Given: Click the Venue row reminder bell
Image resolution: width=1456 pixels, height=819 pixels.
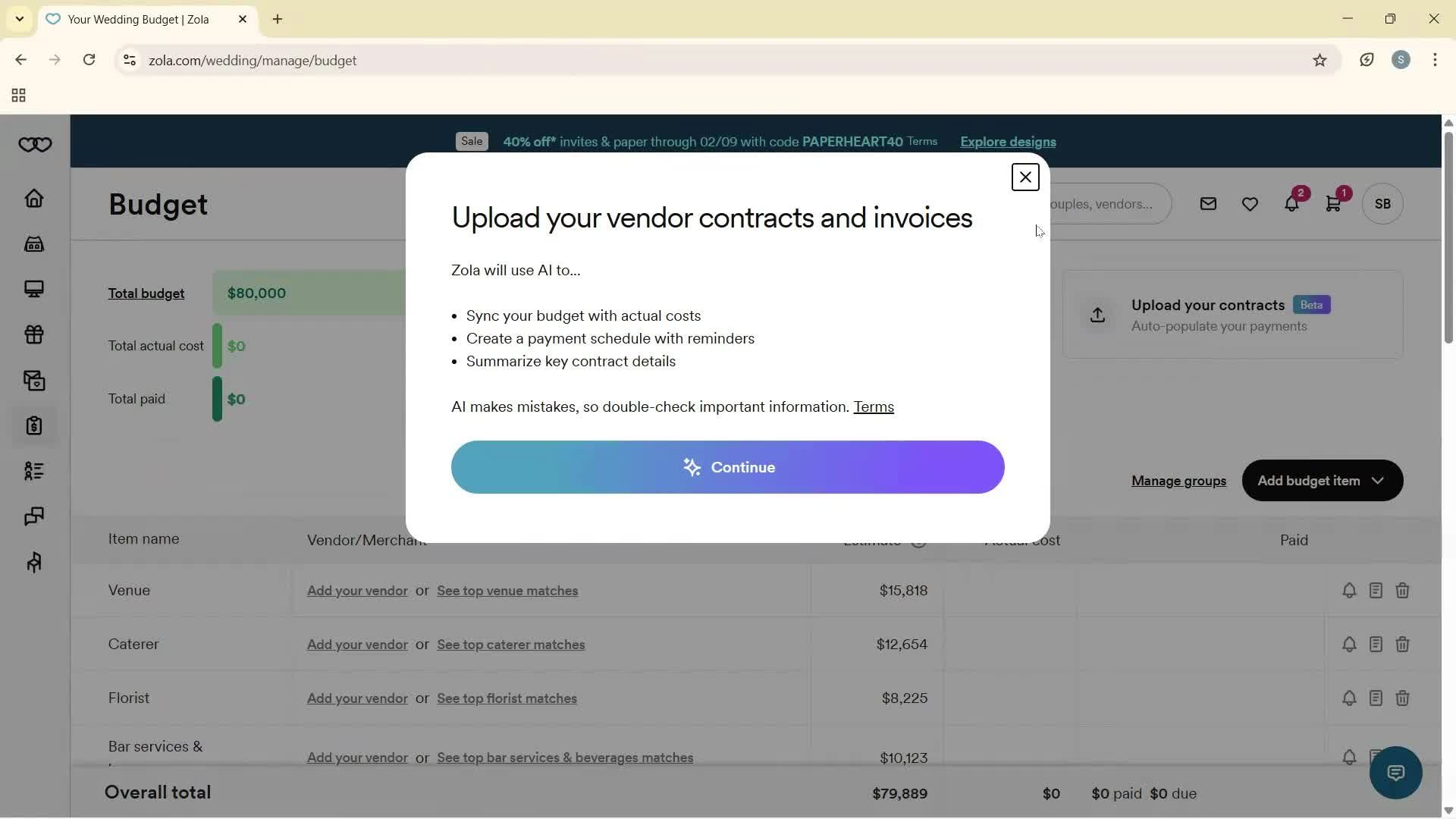Looking at the screenshot, I should (1349, 591).
